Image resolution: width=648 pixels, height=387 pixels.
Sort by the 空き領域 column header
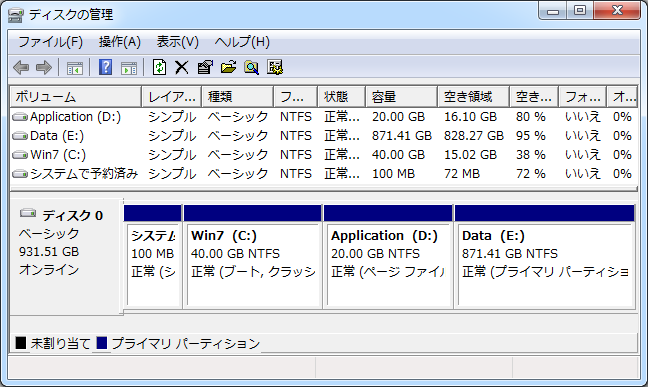tap(474, 97)
